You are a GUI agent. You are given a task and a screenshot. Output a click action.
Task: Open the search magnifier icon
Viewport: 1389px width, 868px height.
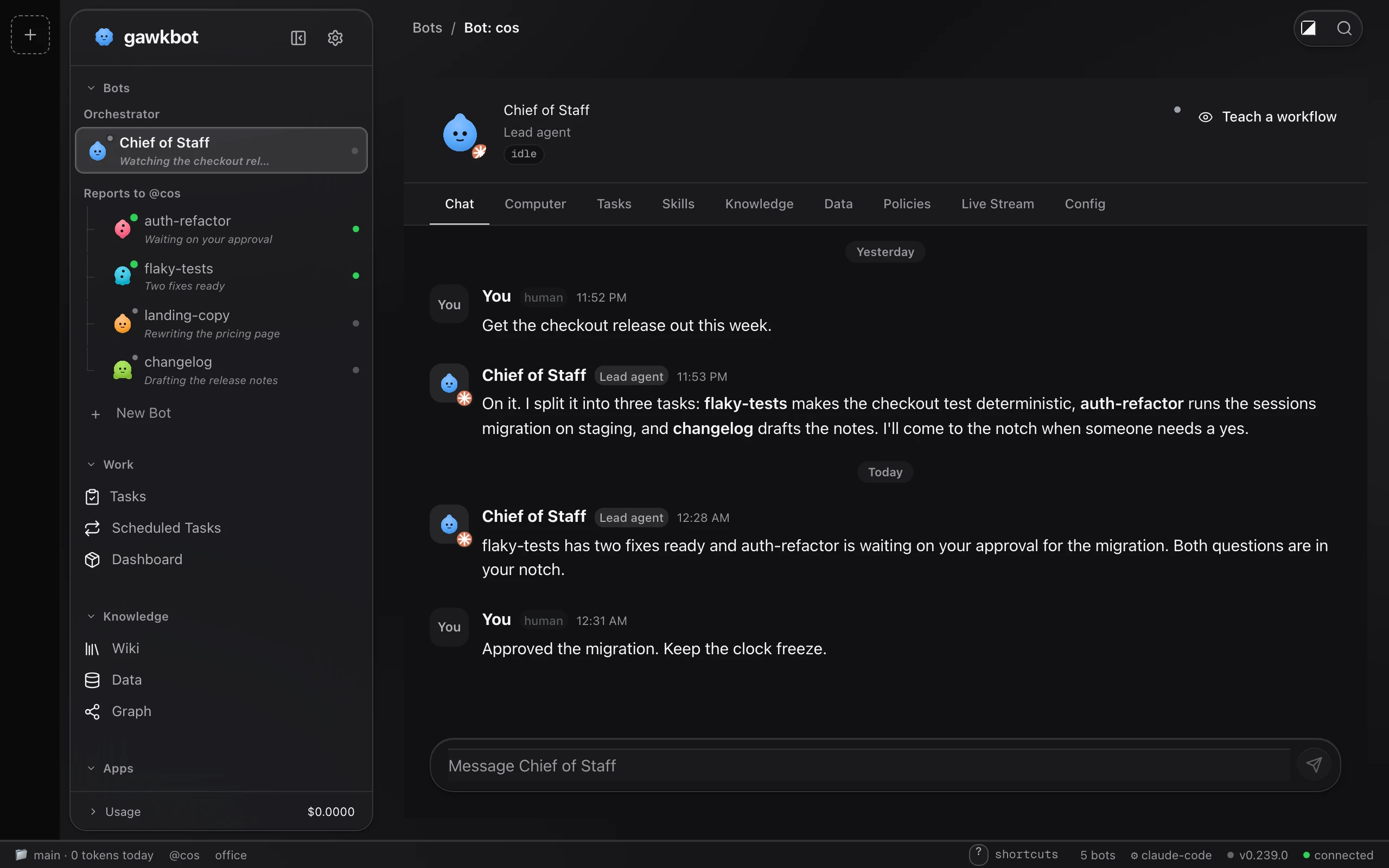[1344, 28]
